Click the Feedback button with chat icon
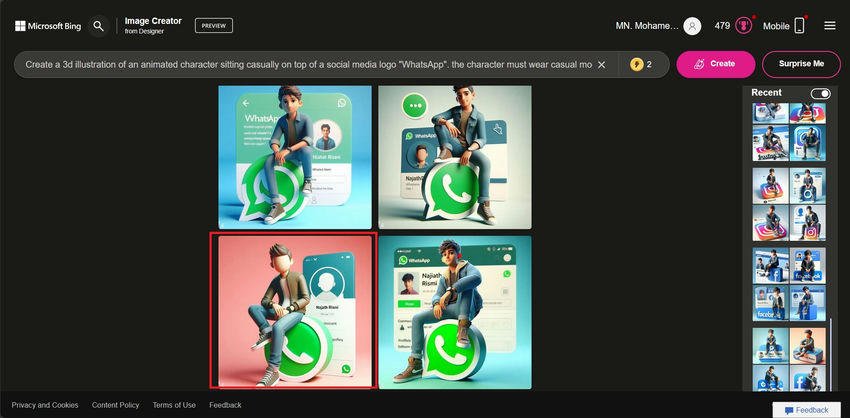850x418 pixels. pyautogui.click(x=807, y=410)
